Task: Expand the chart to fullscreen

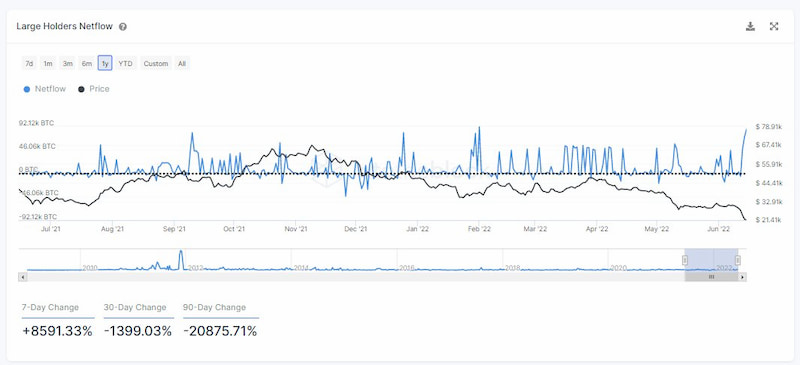Action: pyautogui.click(x=773, y=27)
